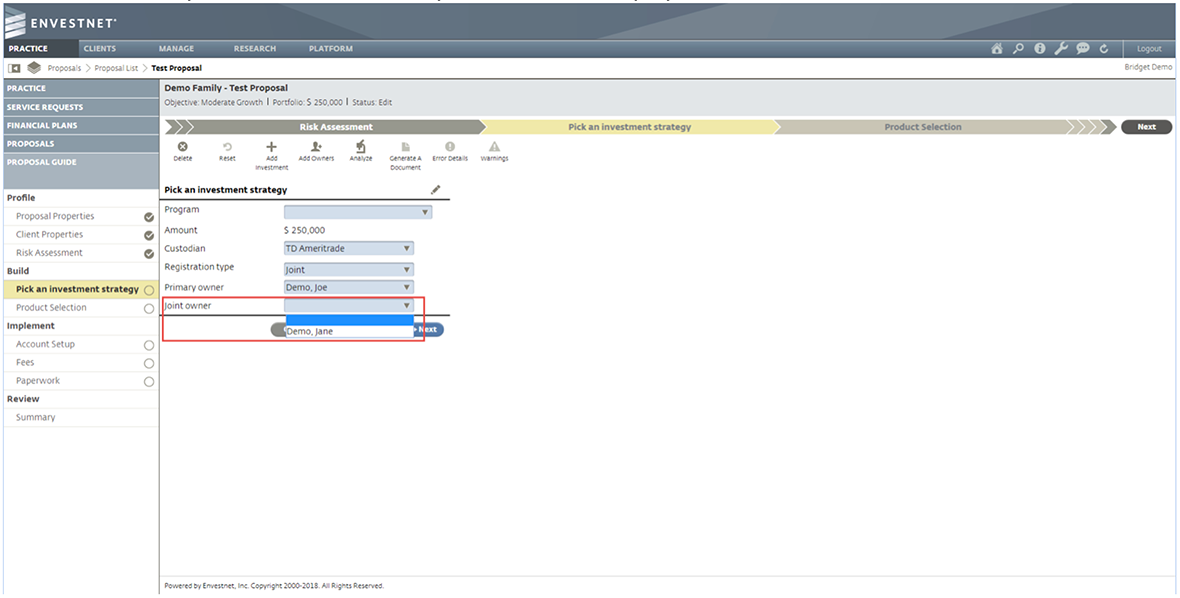Click the Delete toolbar icon
Image resolution: width=1180 pixels, height=598 pixels.
pyautogui.click(x=182, y=147)
